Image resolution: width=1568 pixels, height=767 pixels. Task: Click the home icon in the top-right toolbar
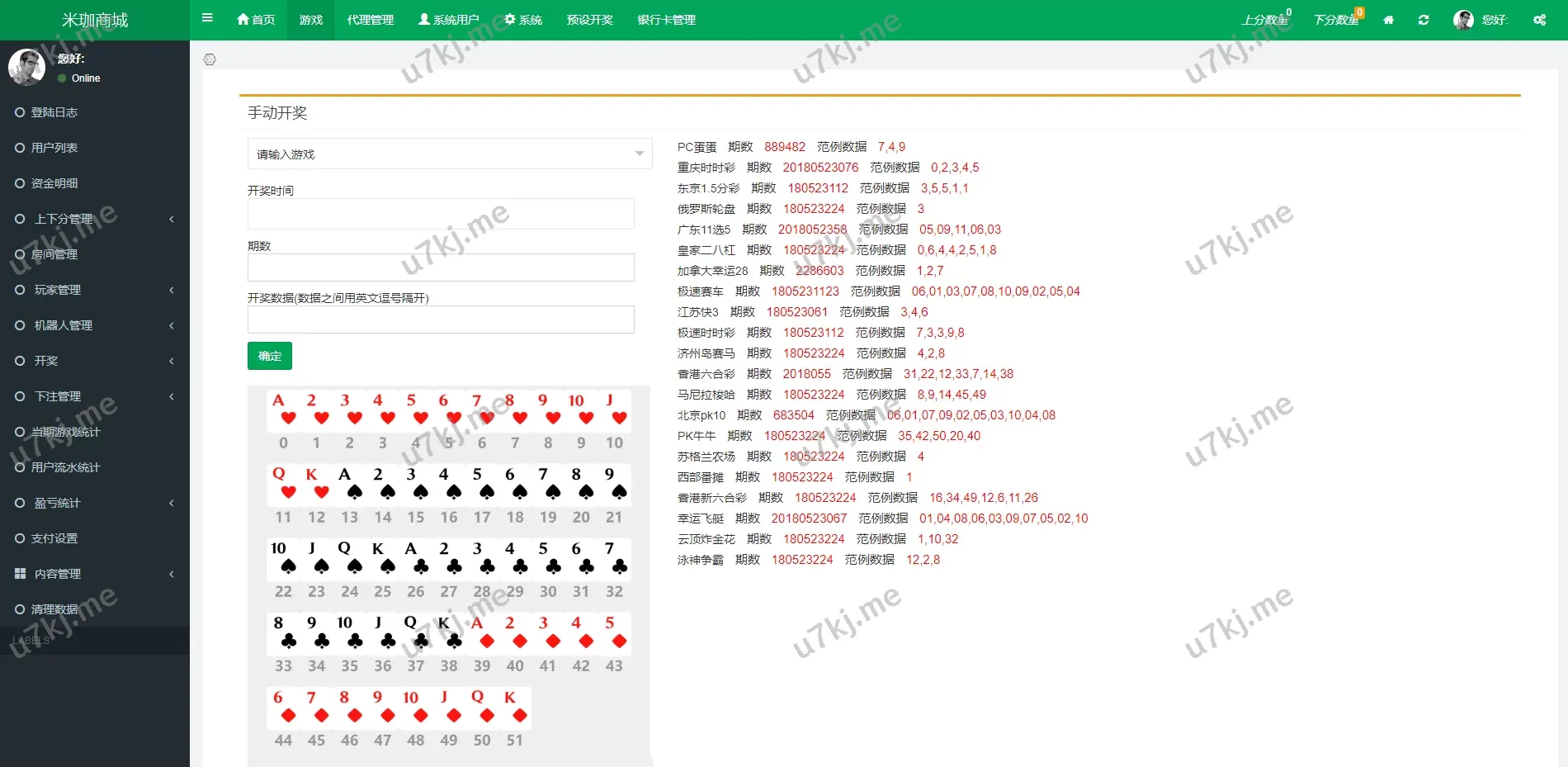click(x=1388, y=19)
